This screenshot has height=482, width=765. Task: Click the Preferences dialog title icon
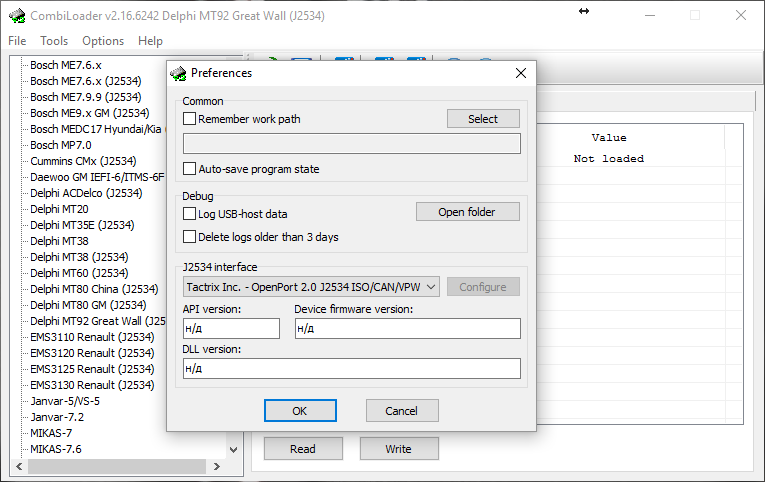[178, 73]
